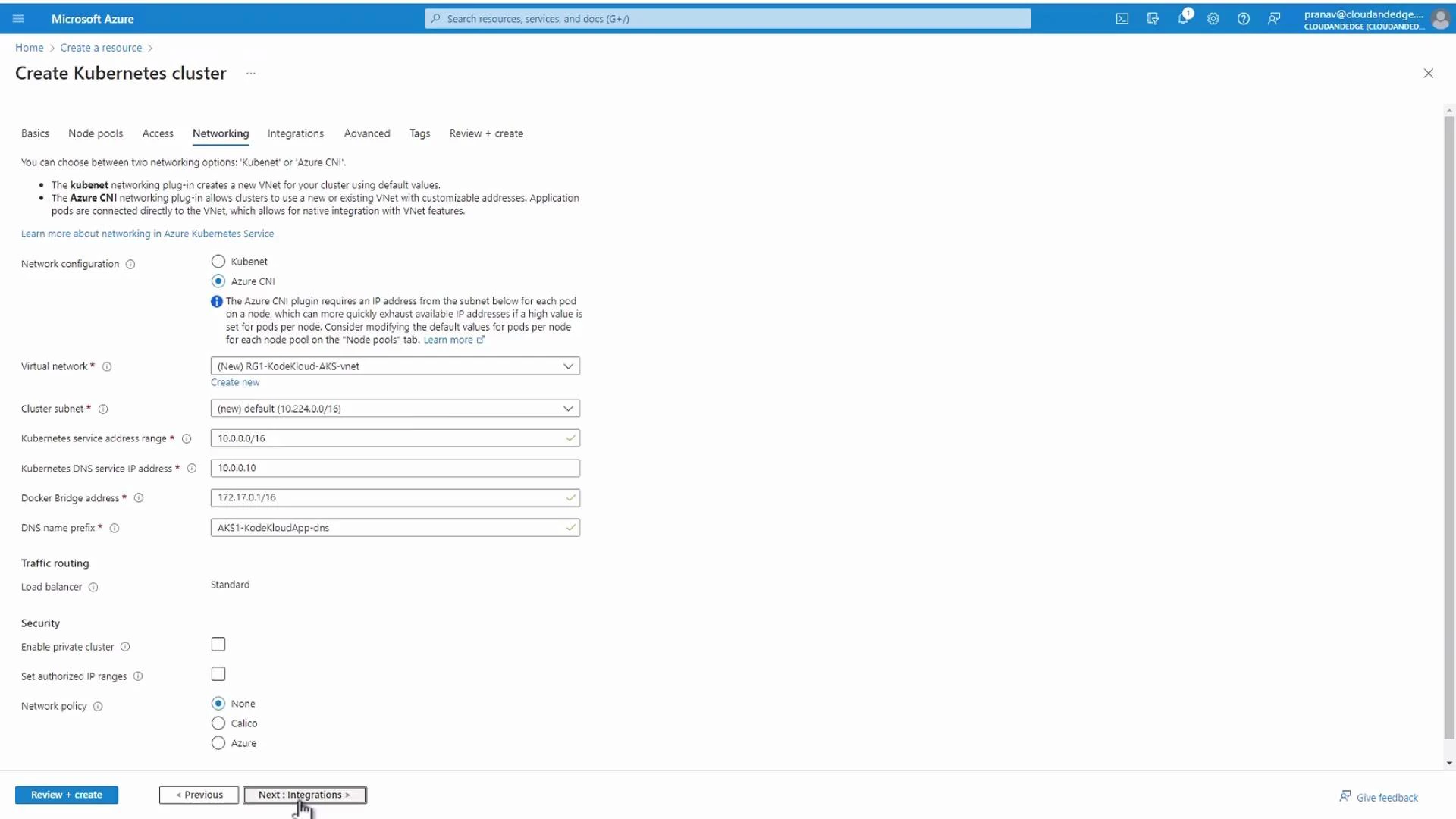This screenshot has height=819, width=1456.
Task: Open the account avatar menu
Action: tap(1440, 19)
